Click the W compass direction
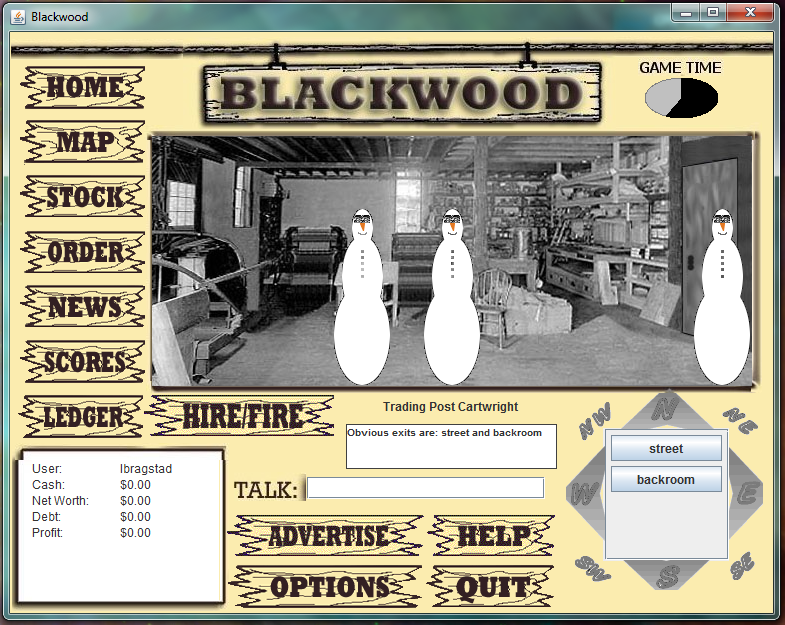Viewport: 785px width, 625px height. click(x=584, y=494)
